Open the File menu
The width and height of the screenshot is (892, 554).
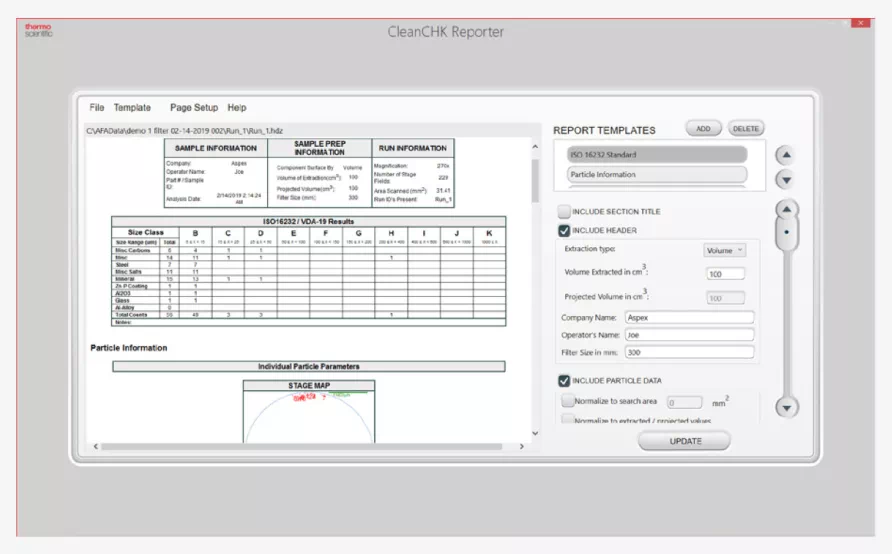tap(97, 108)
